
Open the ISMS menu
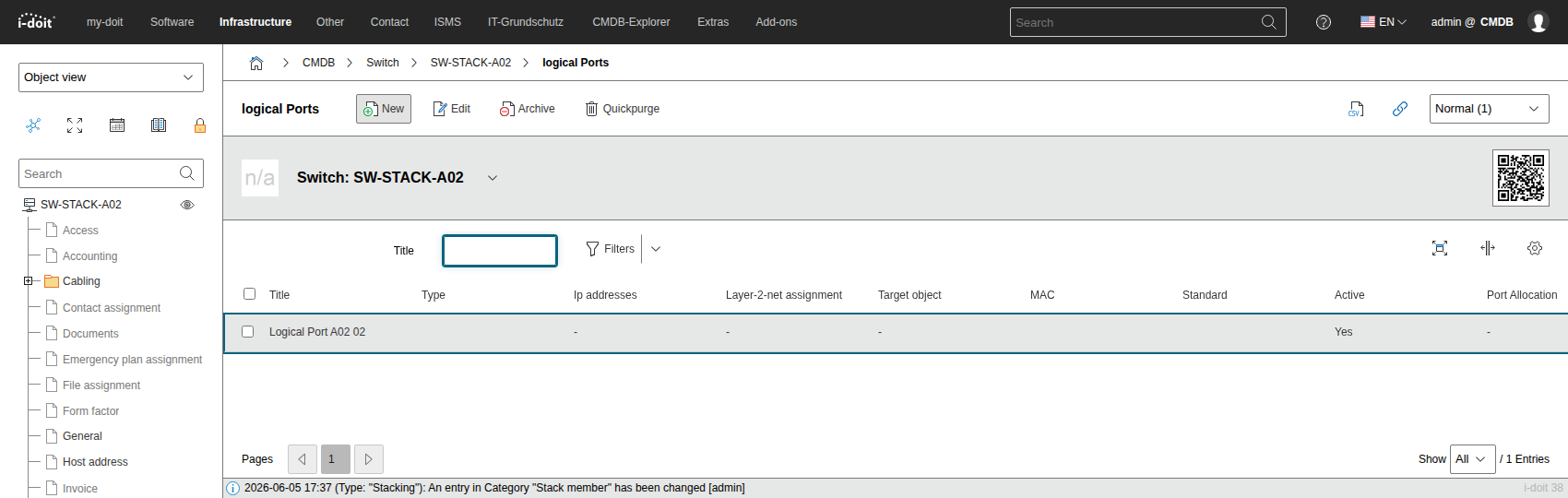coord(447,22)
